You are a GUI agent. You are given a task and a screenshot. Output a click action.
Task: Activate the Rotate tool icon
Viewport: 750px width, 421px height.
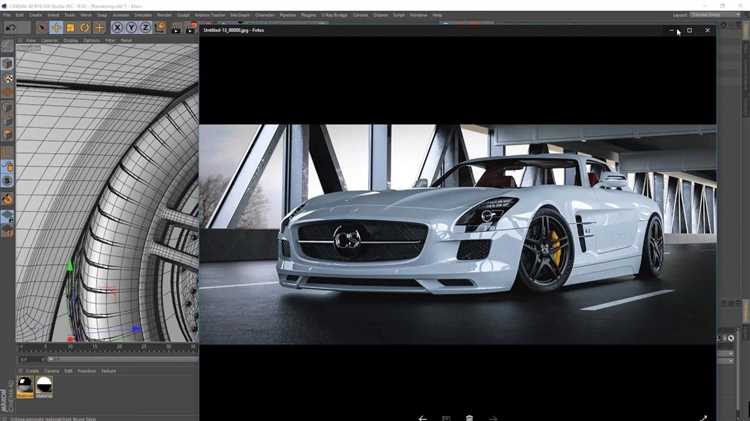(85, 28)
